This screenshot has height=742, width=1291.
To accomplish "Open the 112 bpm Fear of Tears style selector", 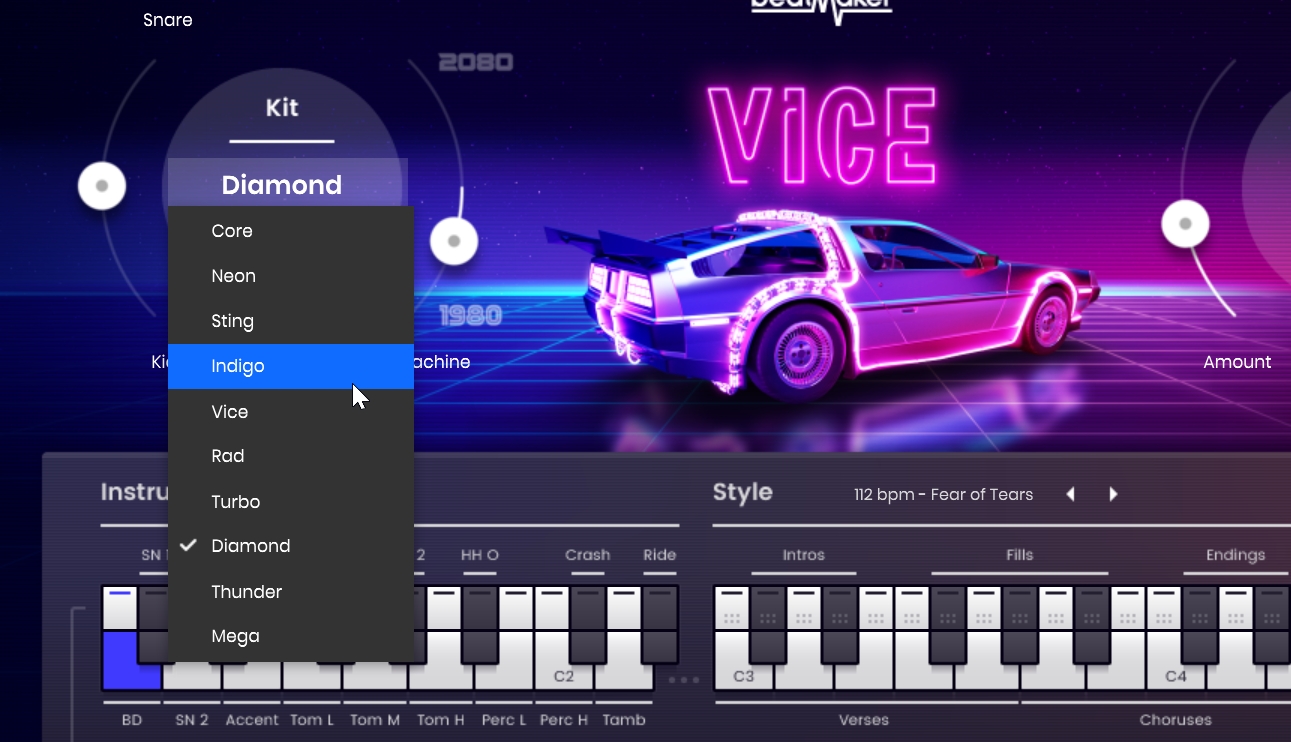I will coord(943,494).
